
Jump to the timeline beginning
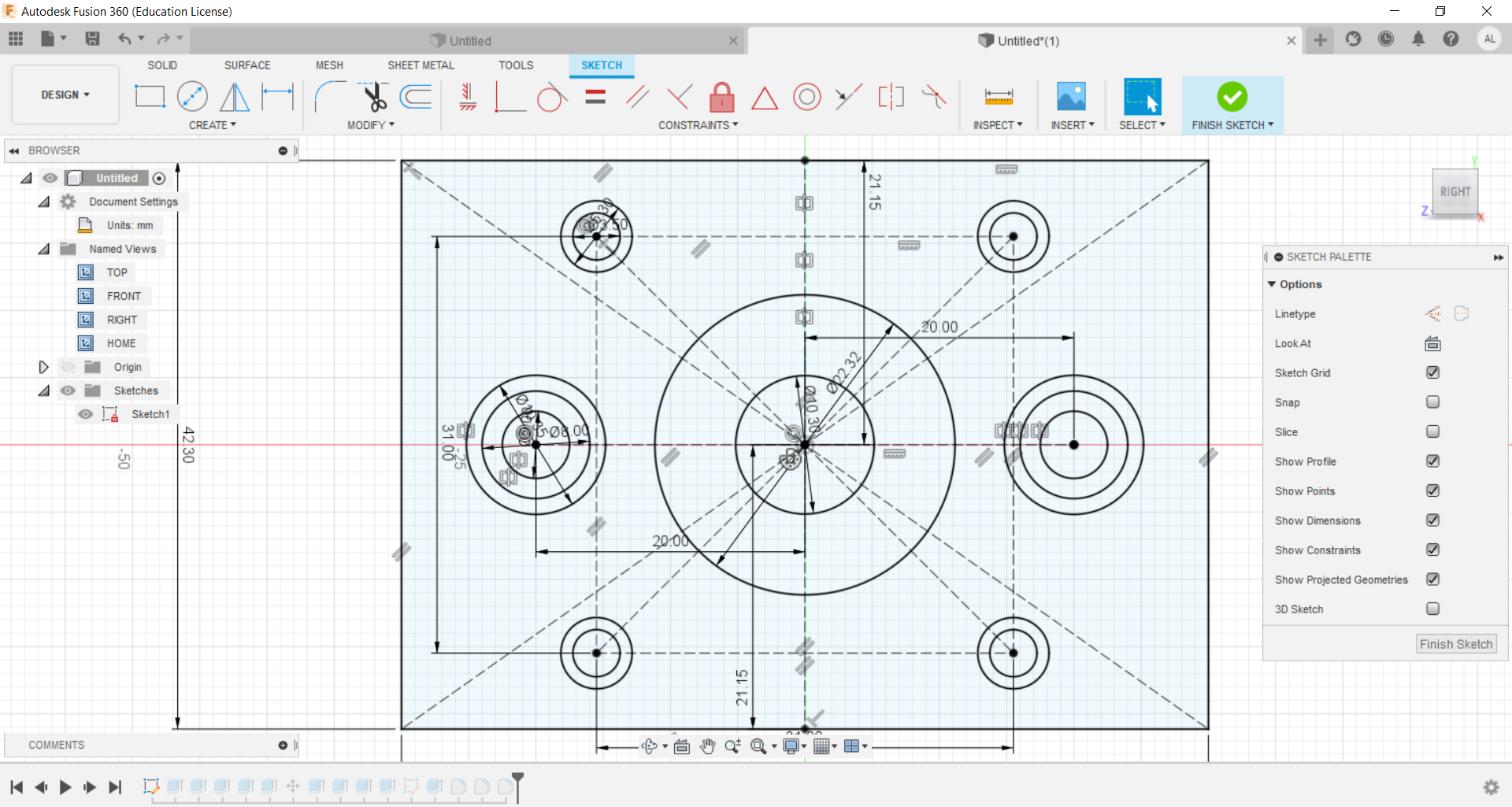click(16, 787)
